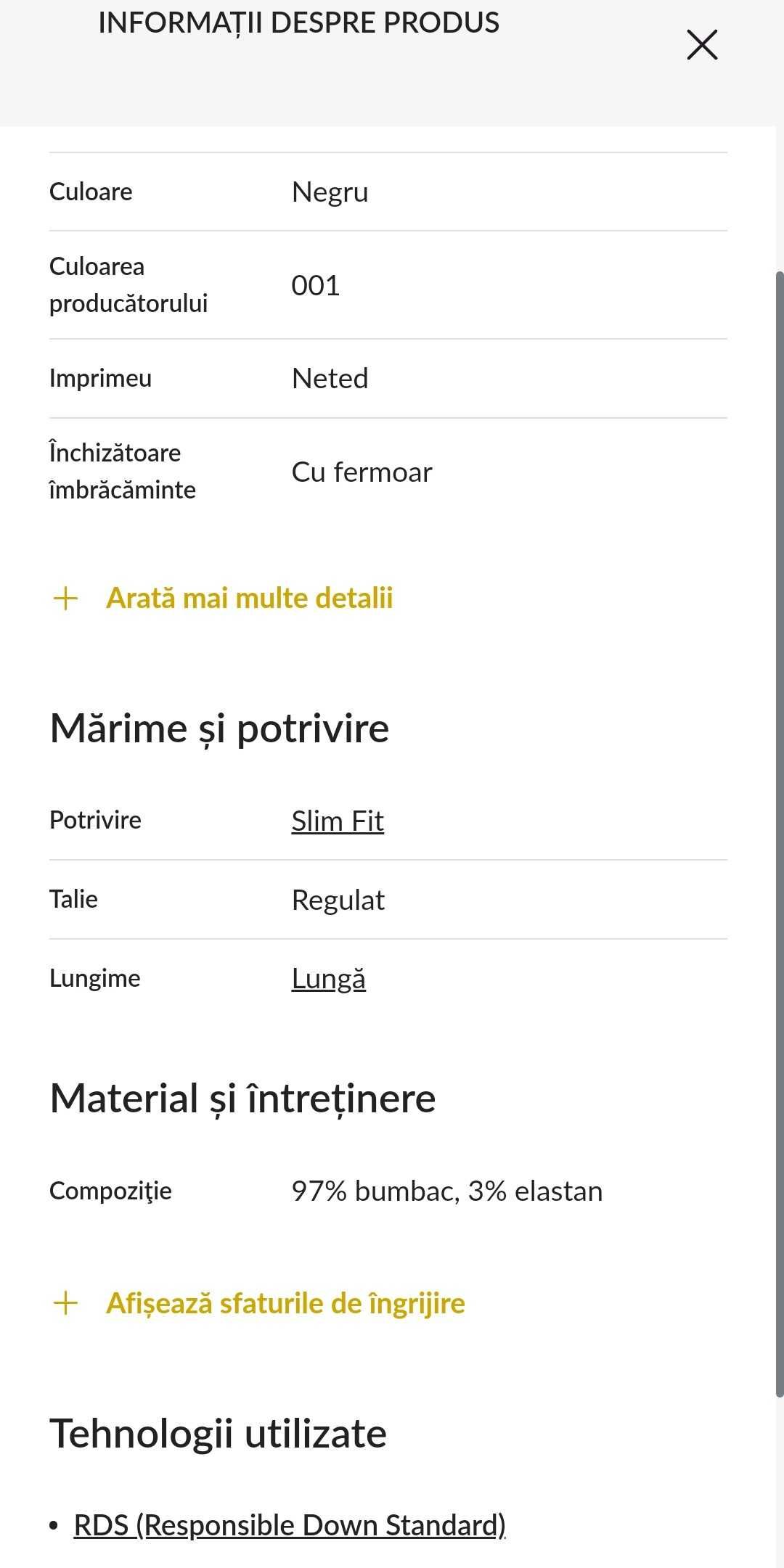Click the vertical scrollbar thumb
Image resolution: width=784 pixels, height=1568 pixels.
coord(780,833)
